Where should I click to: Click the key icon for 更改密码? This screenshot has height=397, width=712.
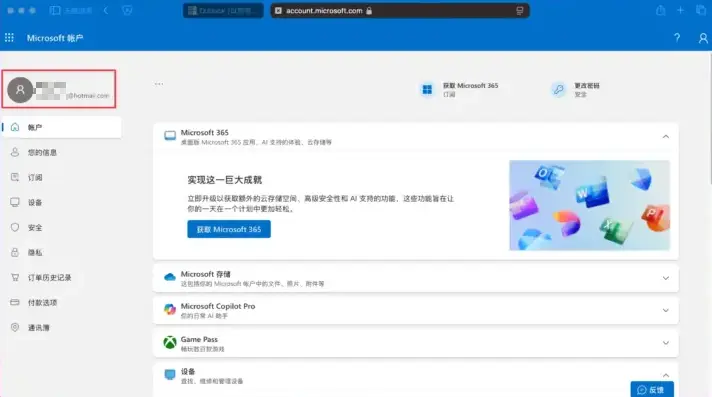(559, 89)
